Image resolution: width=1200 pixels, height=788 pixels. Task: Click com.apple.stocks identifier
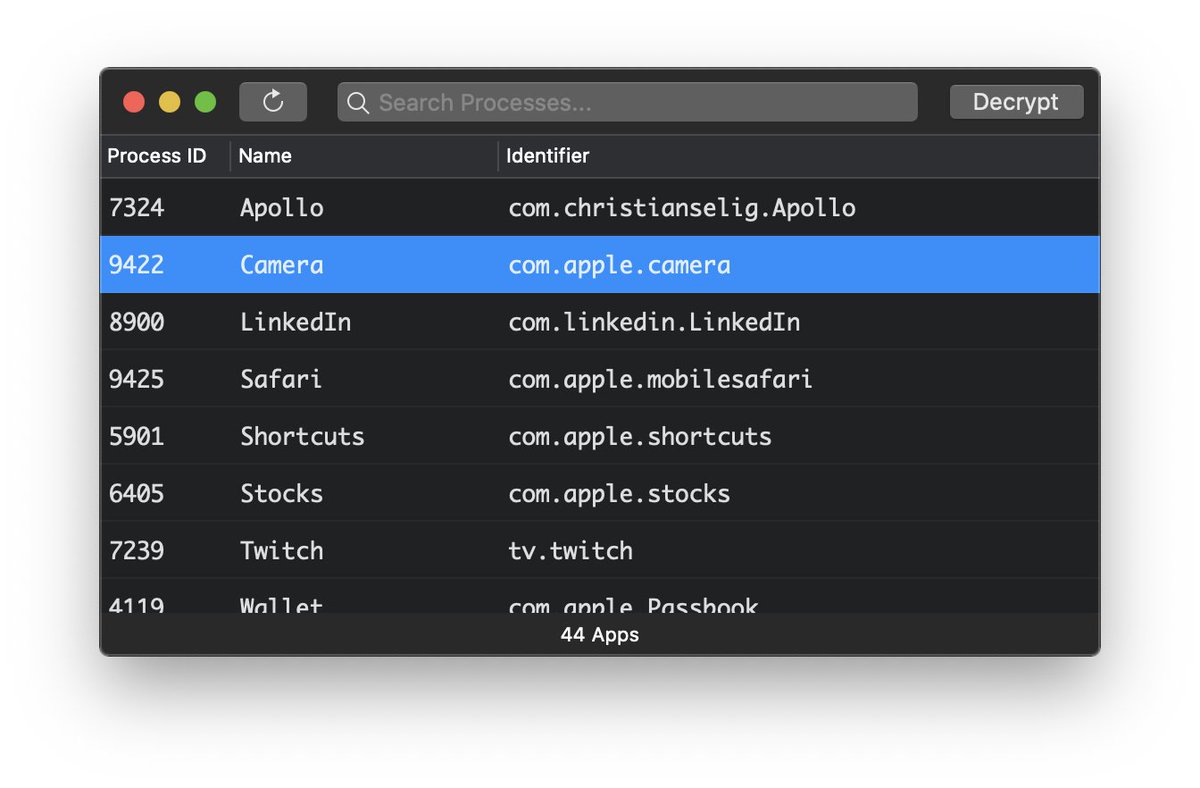(x=619, y=493)
